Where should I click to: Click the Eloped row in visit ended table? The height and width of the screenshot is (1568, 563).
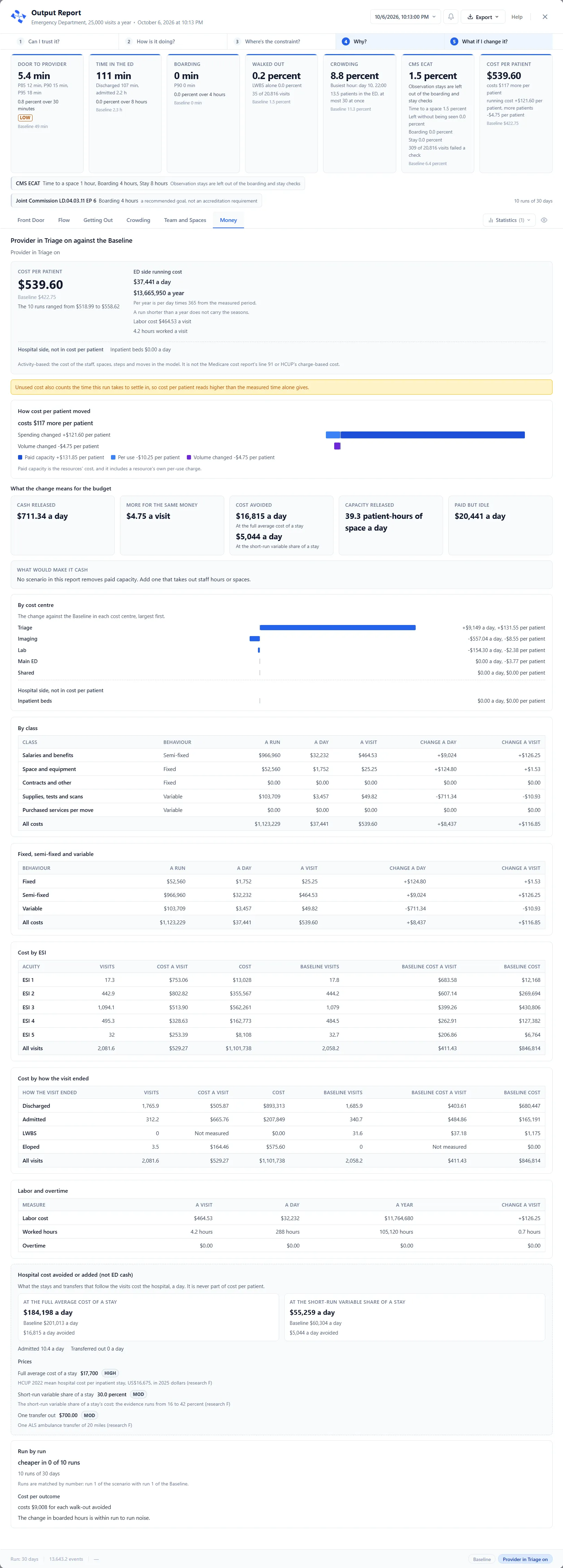(281, 1147)
